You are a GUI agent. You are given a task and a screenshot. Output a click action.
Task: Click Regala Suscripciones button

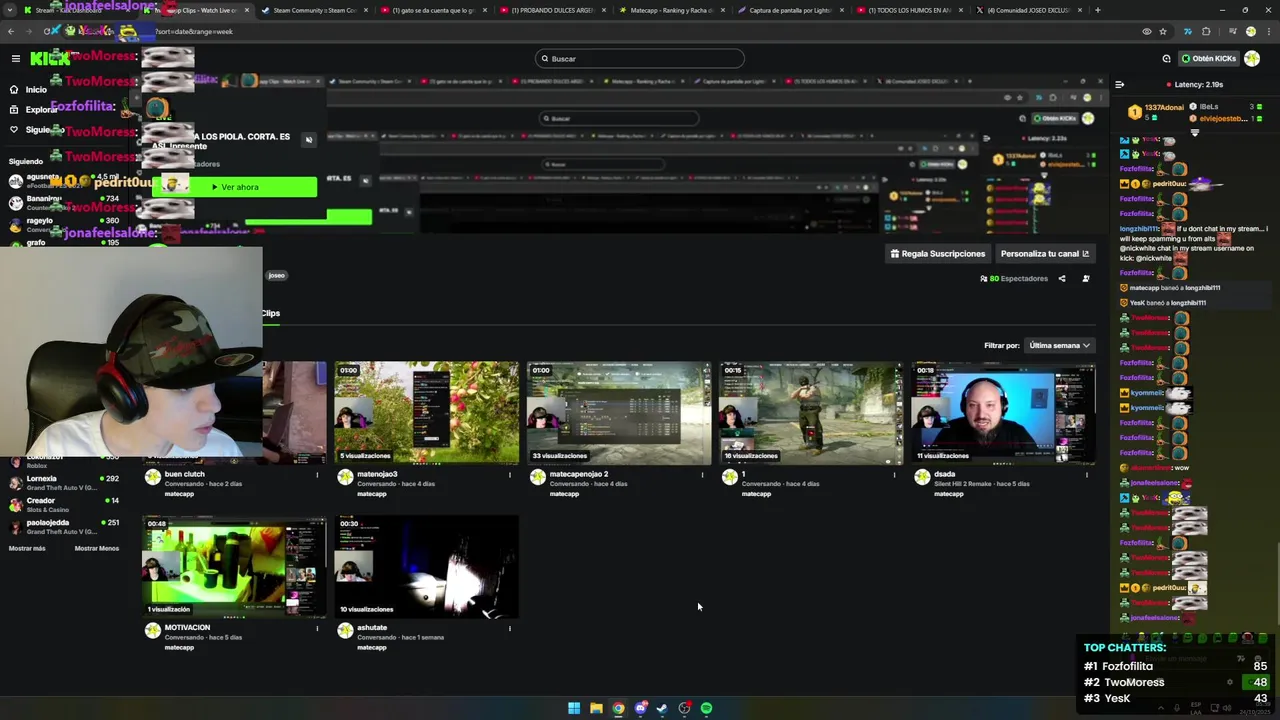click(938, 254)
